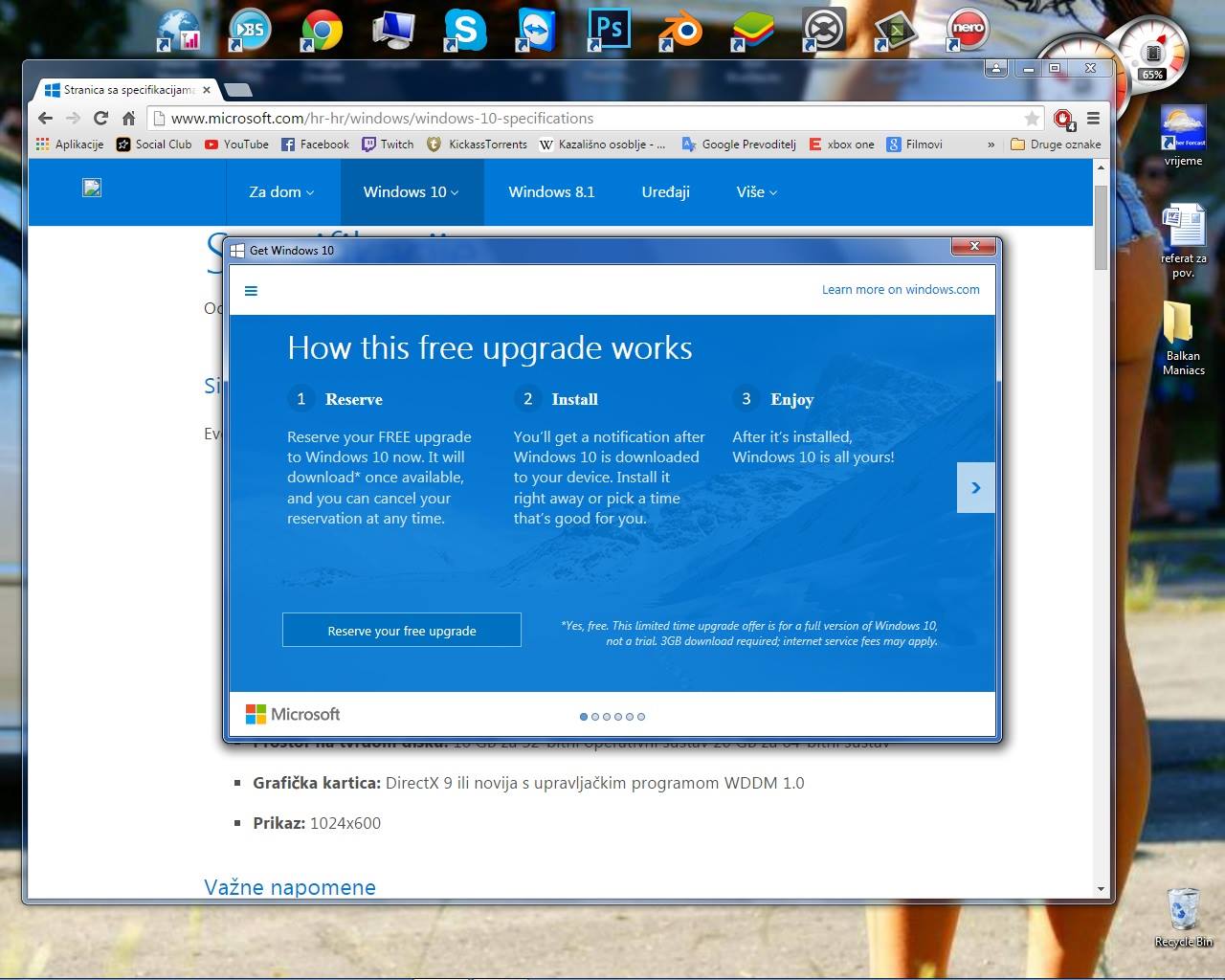Expand the Windows 10 navigation dropdown
Image resolution: width=1225 pixels, height=980 pixels.
(x=412, y=192)
